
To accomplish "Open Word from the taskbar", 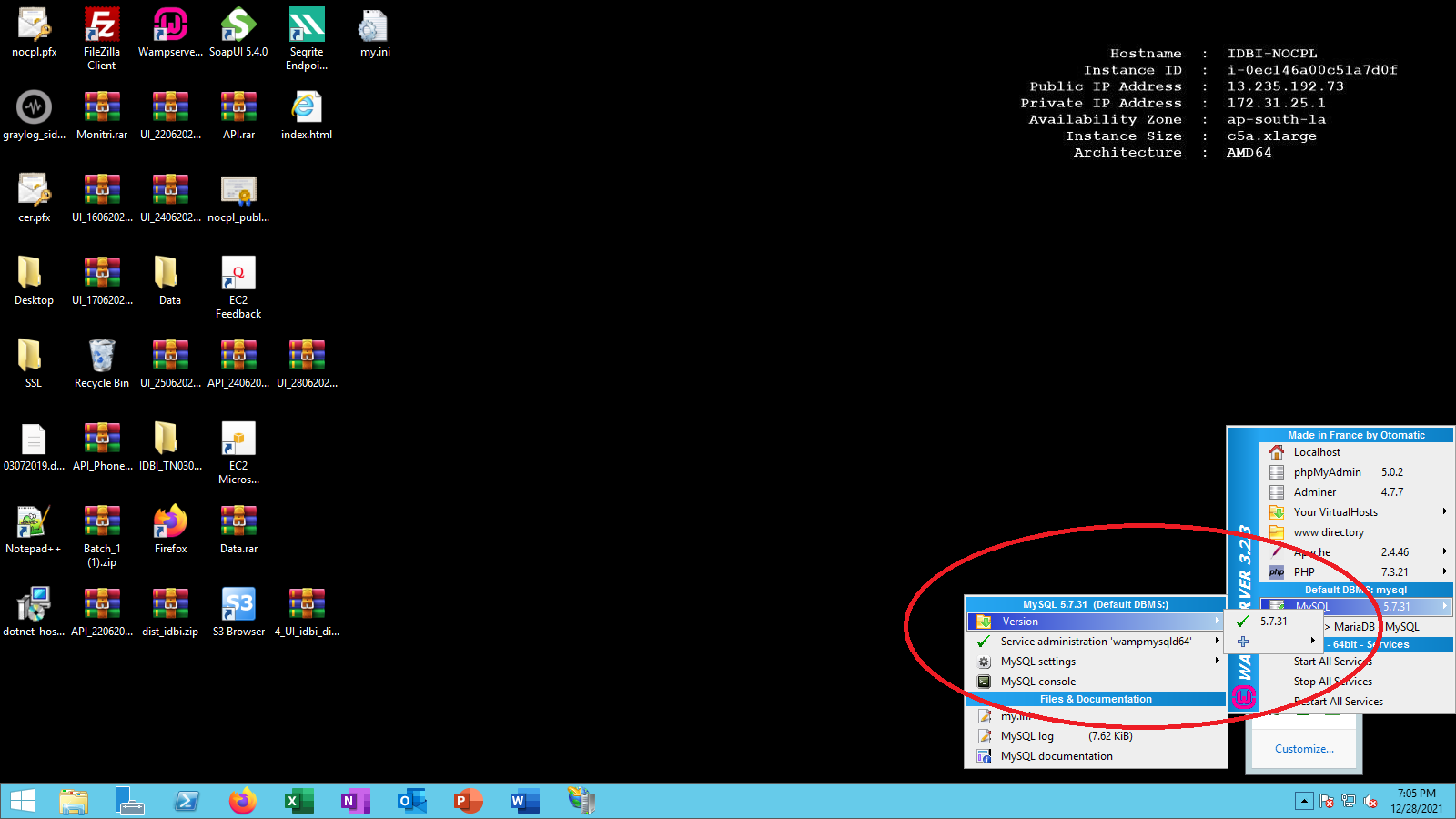I will coord(525,801).
